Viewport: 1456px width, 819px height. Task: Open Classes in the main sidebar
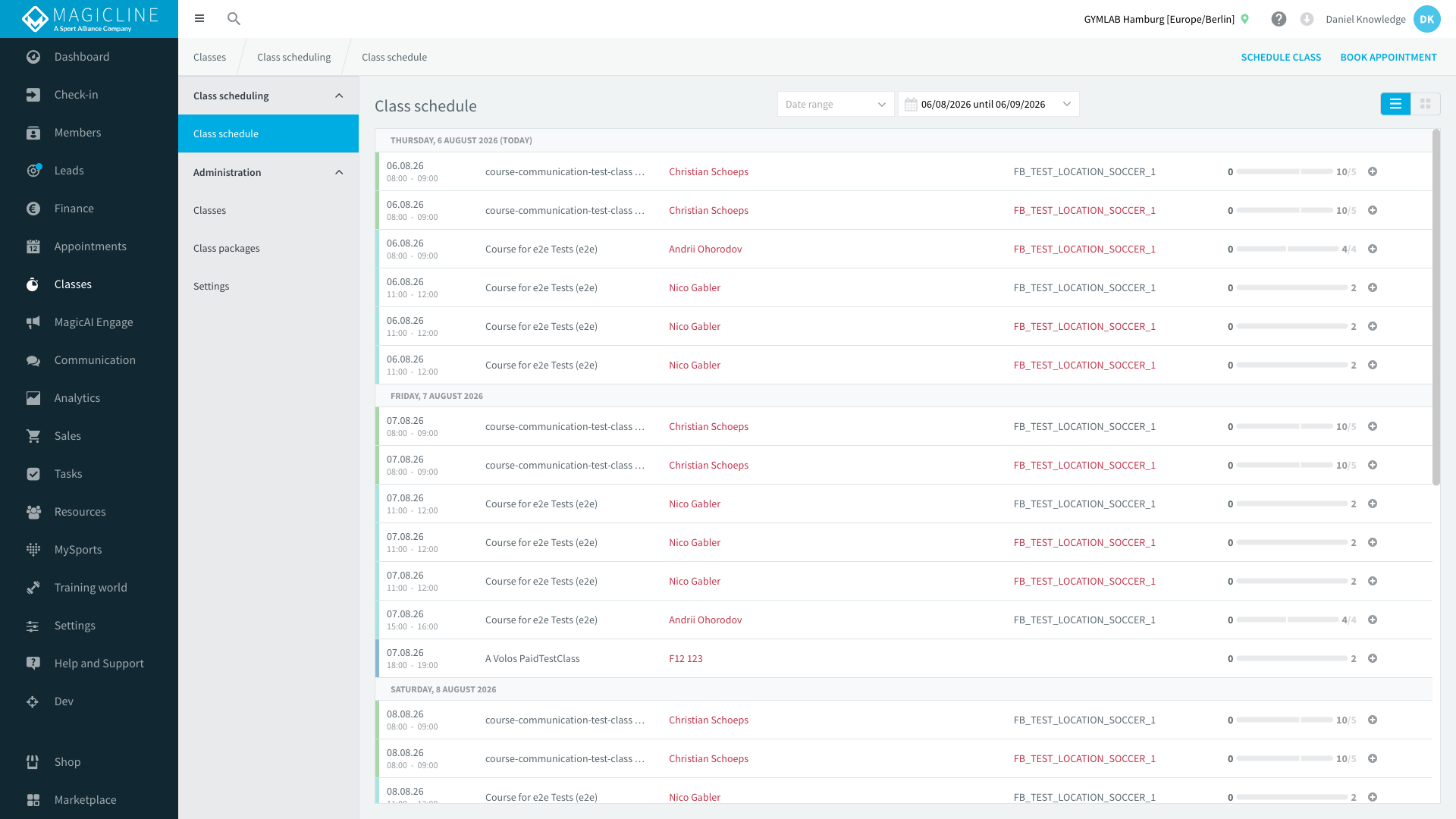pos(89,284)
